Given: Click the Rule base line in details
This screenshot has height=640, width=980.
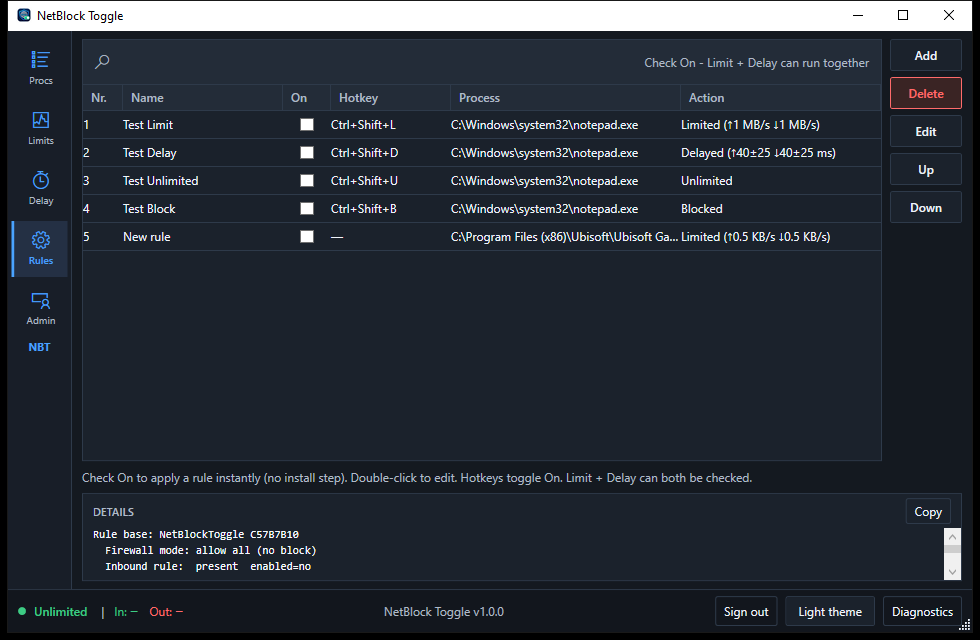Looking at the screenshot, I should click(x=196, y=534).
